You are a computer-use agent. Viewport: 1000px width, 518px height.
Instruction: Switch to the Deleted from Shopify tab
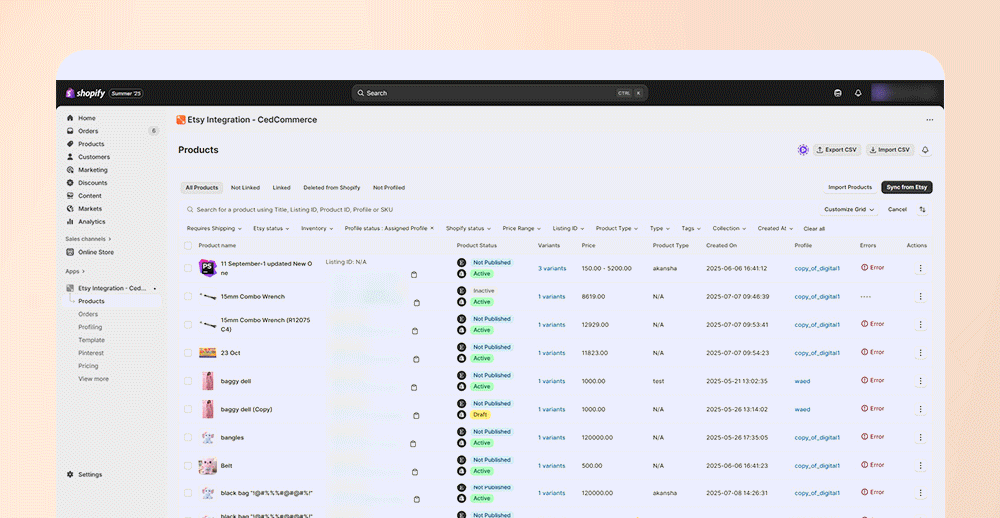[x=332, y=188]
